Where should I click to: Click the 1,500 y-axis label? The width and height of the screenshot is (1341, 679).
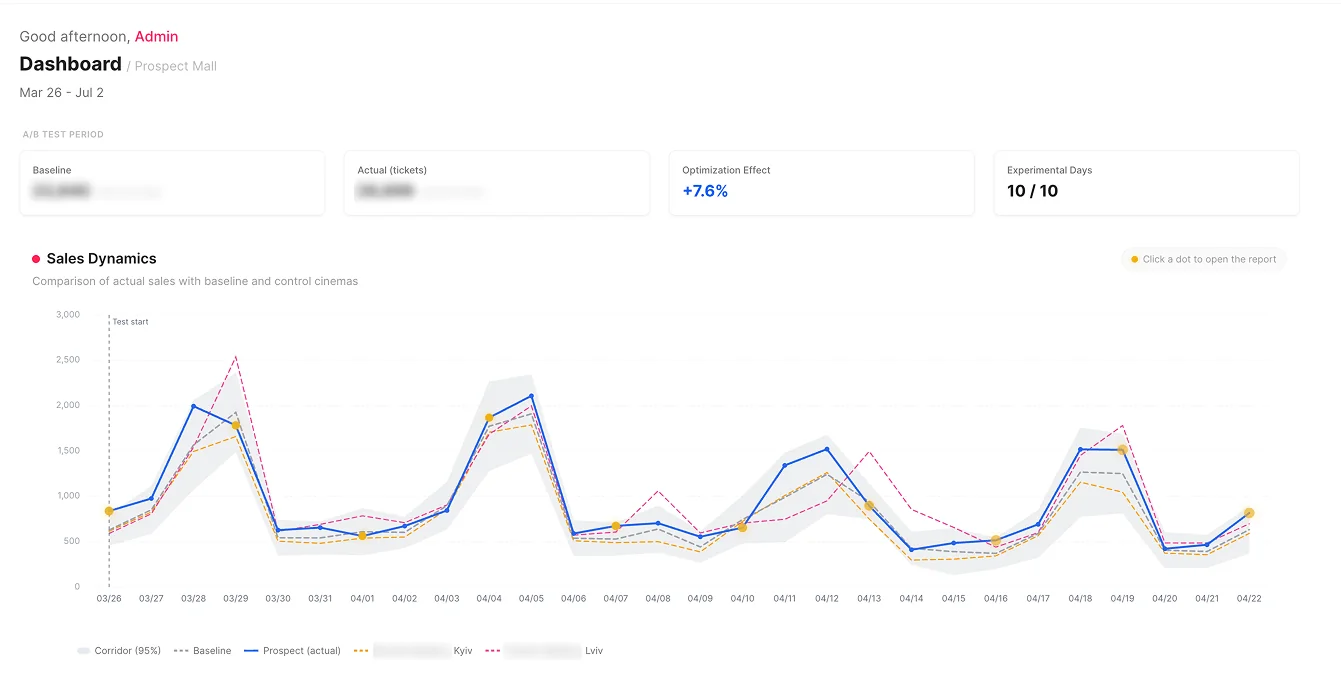click(x=68, y=451)
